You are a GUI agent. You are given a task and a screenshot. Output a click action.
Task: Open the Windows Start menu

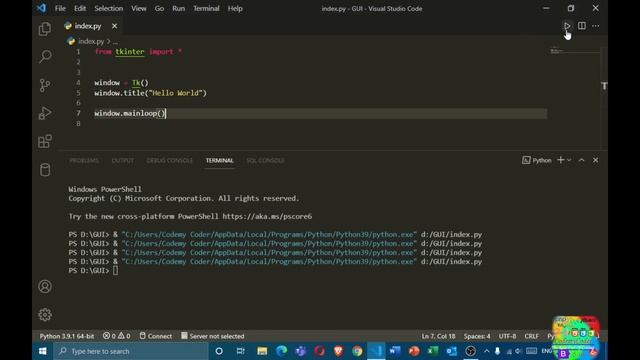42,351
